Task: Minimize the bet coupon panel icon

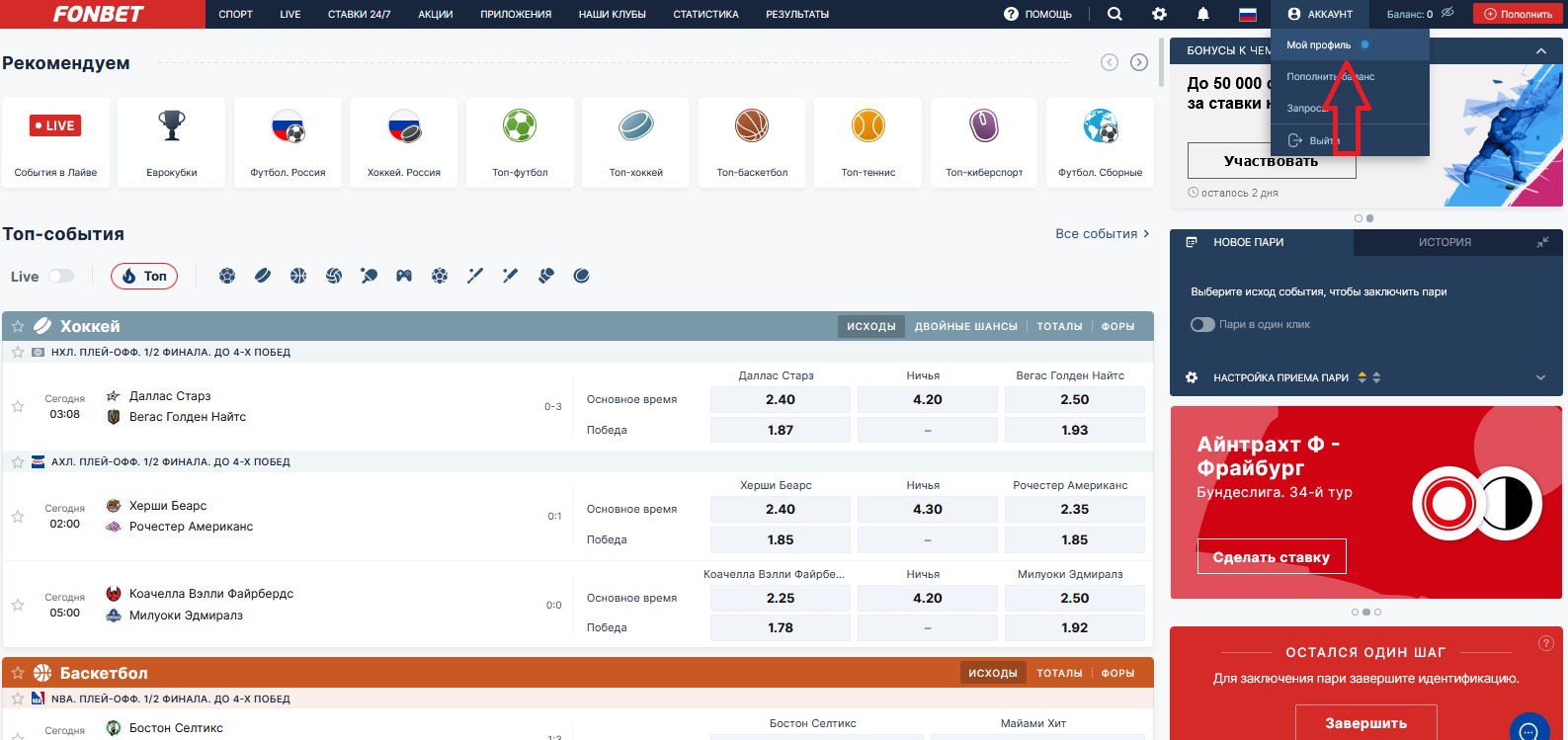Action: [1542, 242]
